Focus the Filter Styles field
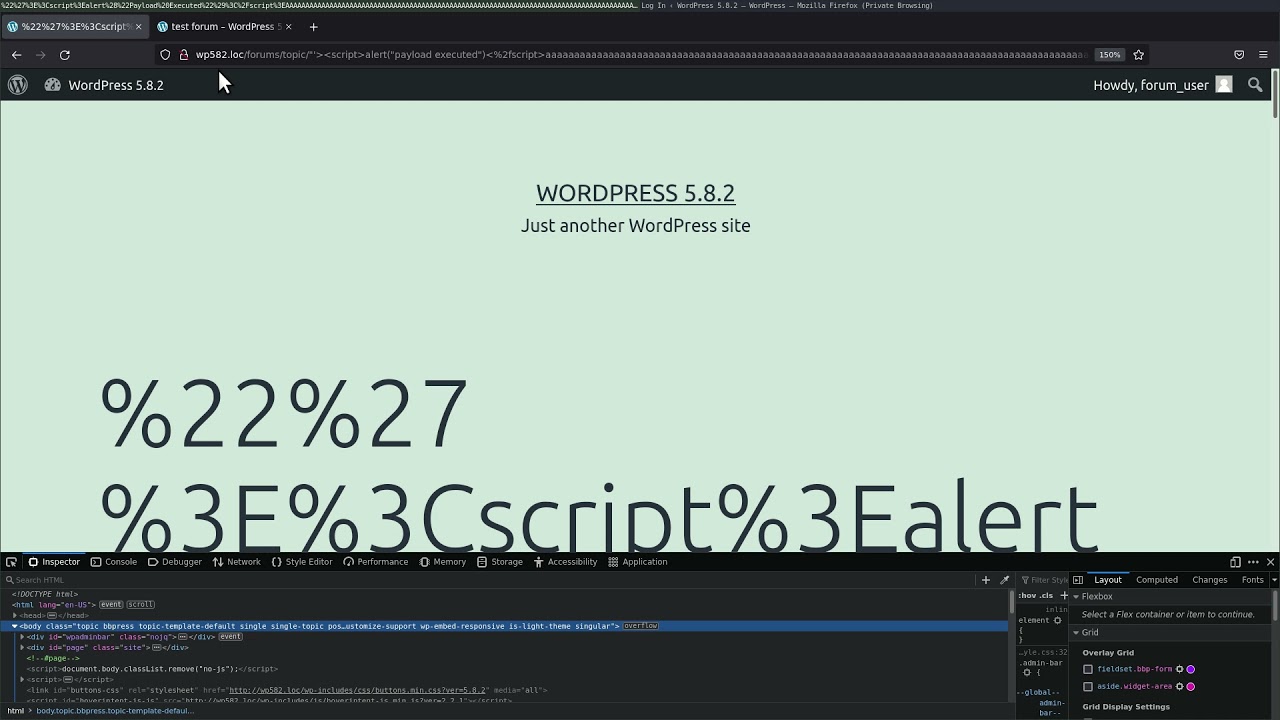This screenshot has height=720, width=1280. point(1044,580)
